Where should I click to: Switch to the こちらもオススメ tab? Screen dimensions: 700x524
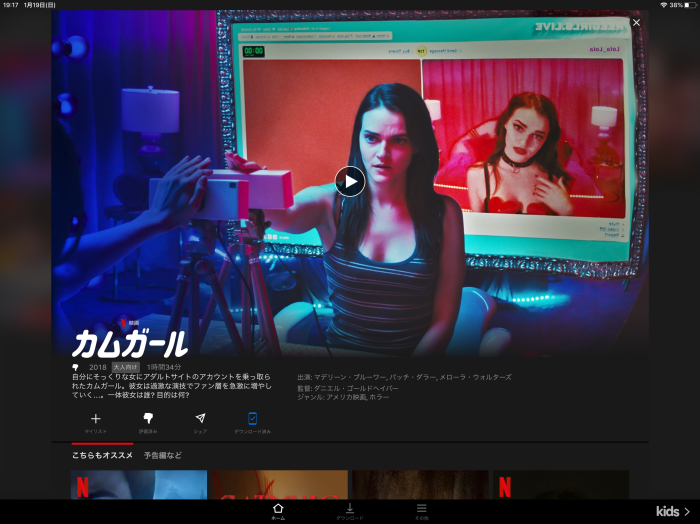[x=102, y=455]
